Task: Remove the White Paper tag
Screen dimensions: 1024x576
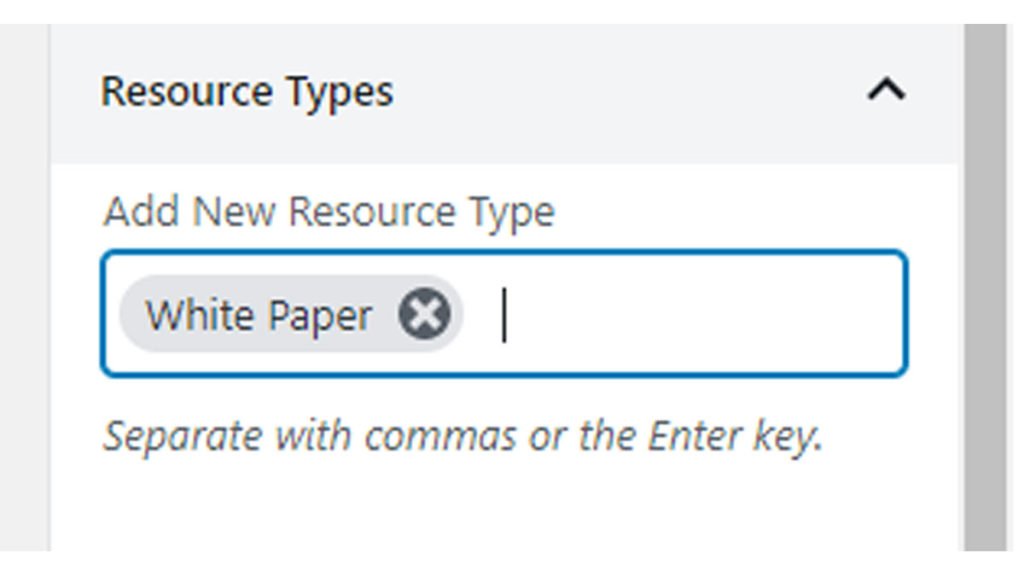Action: click(425, 315)
